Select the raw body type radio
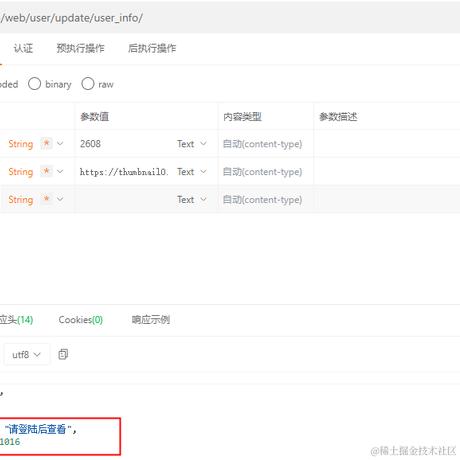The image size is (460, 460). [x=88, y=84]
